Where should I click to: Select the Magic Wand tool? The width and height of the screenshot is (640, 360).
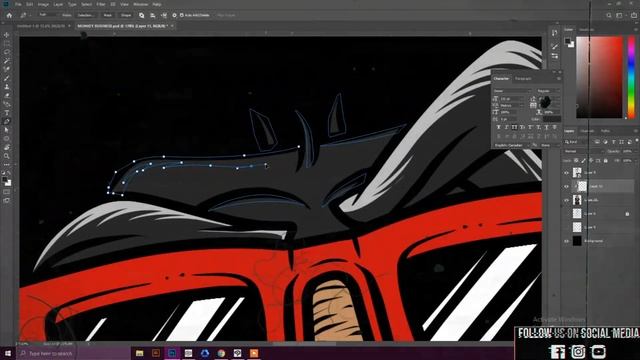click(7, 61)
